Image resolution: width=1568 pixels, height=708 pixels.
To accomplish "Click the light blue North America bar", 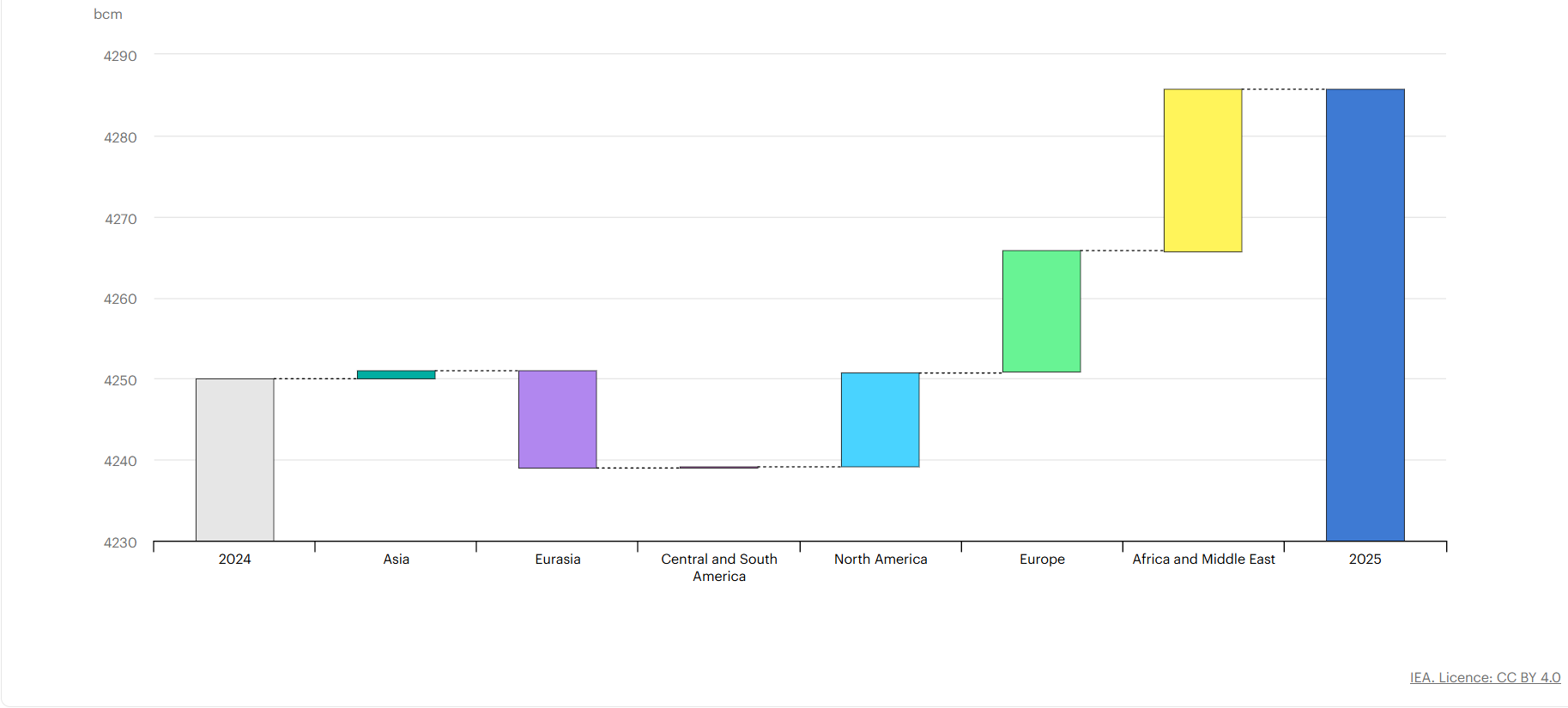I will click(x=880, y=420).
